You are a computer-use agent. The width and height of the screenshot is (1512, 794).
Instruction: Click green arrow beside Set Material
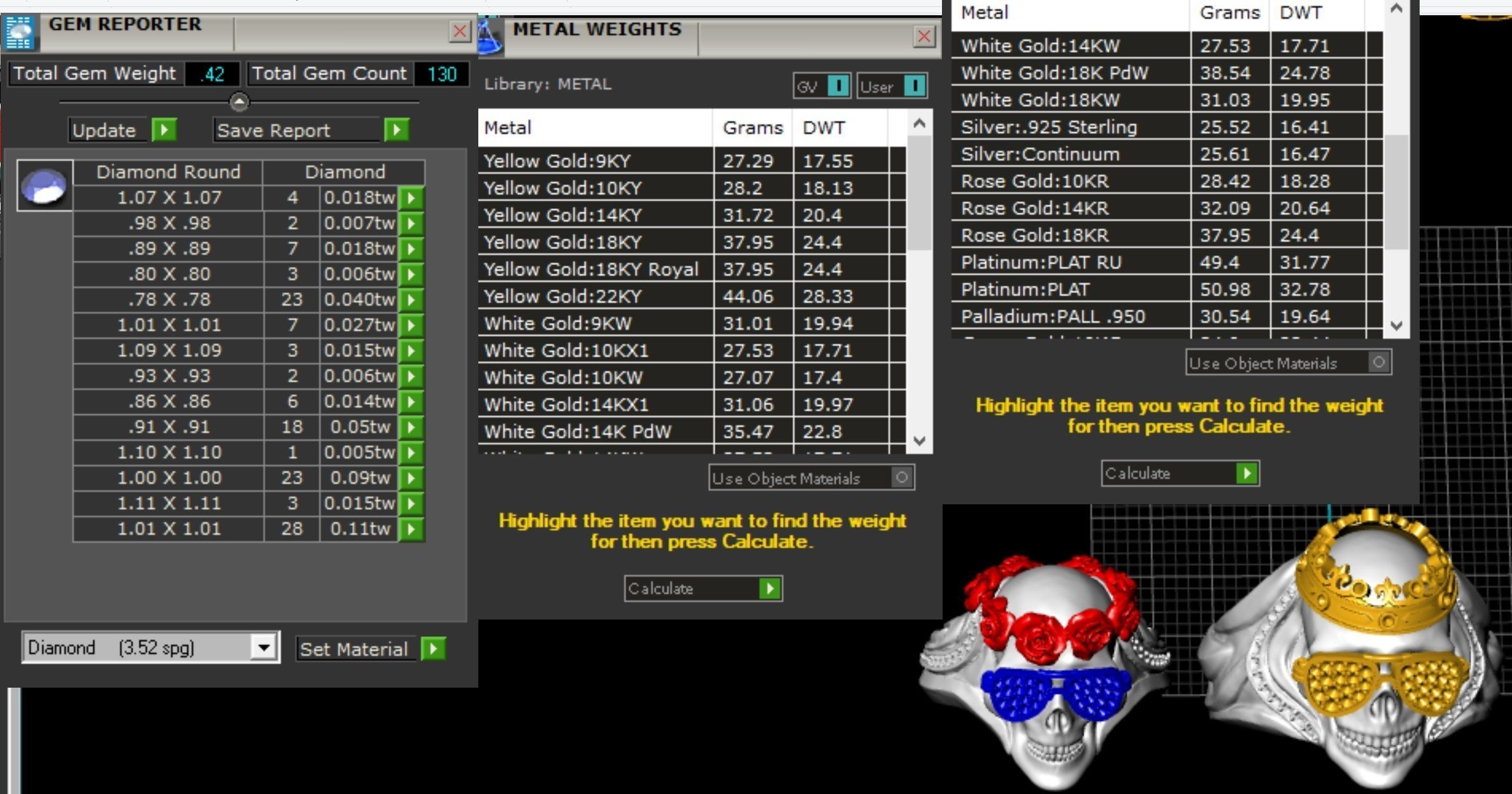tap(434, 649)
